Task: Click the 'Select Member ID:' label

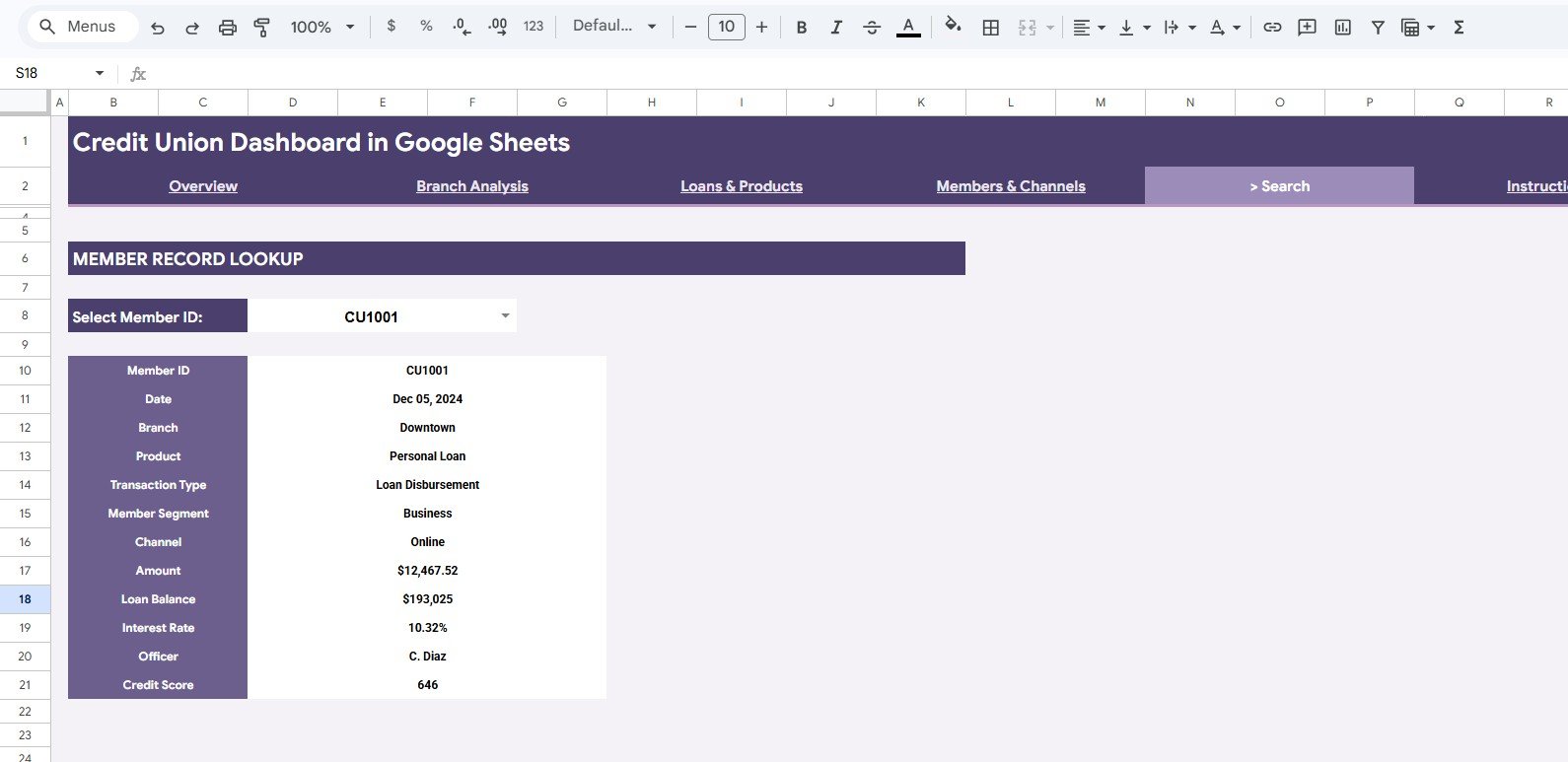Action: point(158,316)
